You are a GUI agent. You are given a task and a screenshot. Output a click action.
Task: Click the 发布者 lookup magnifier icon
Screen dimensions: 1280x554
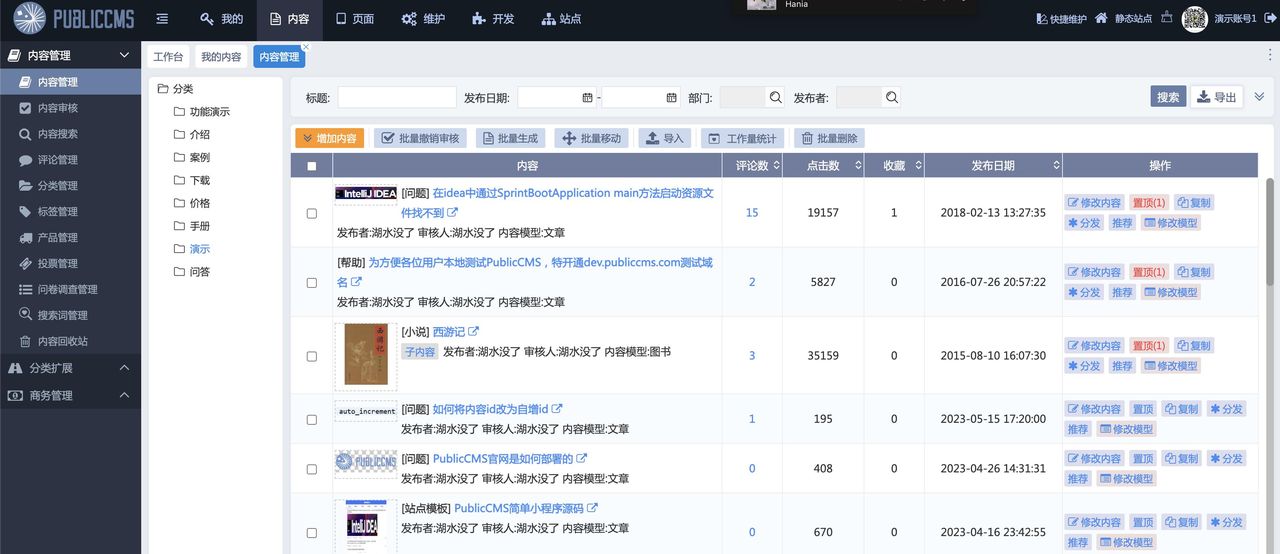(x=891, y=97)
